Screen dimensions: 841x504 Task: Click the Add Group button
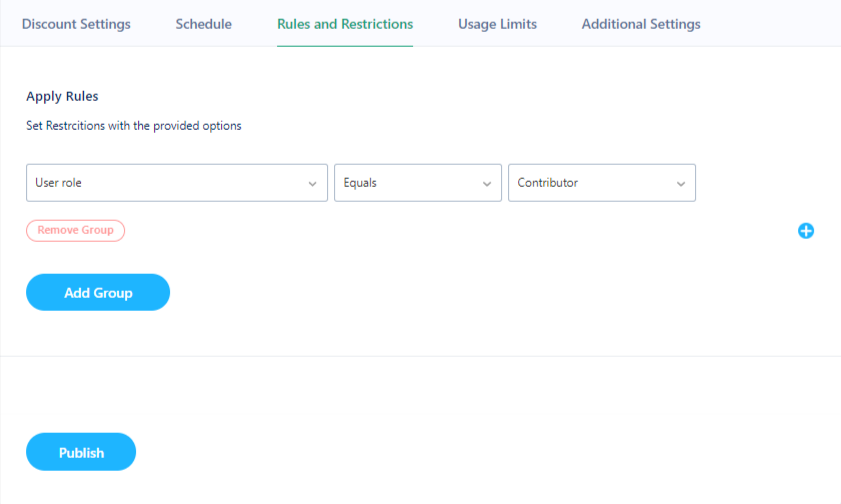pyautogui.click(x=98, y=292)
